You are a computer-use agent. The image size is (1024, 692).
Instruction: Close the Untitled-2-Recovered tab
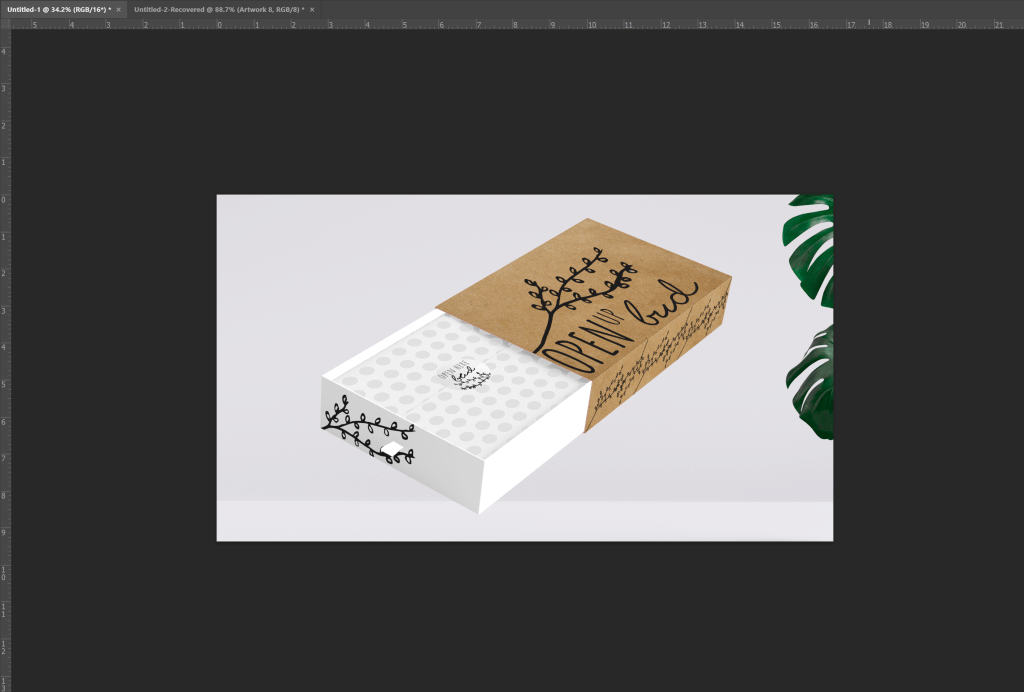pyautogui.click(x=312, y=9)
